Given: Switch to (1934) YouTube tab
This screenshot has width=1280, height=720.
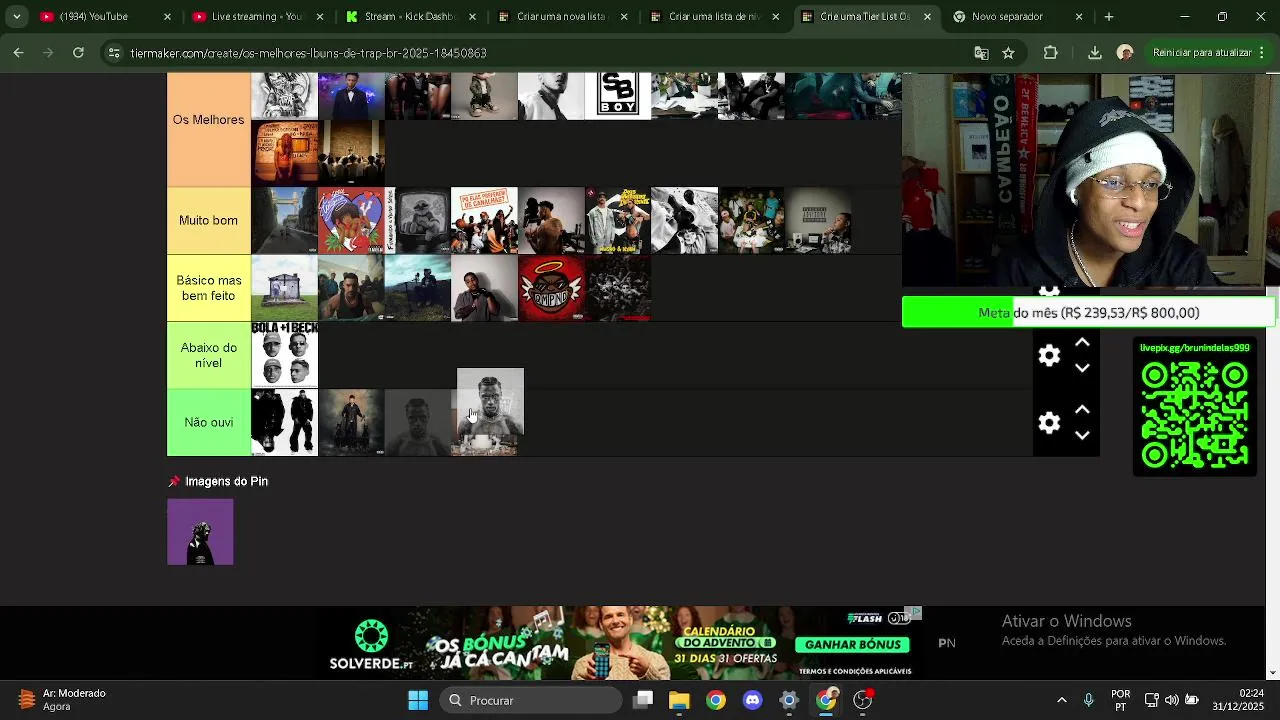Looking at the screenshot, I should (x=105, y=17).
